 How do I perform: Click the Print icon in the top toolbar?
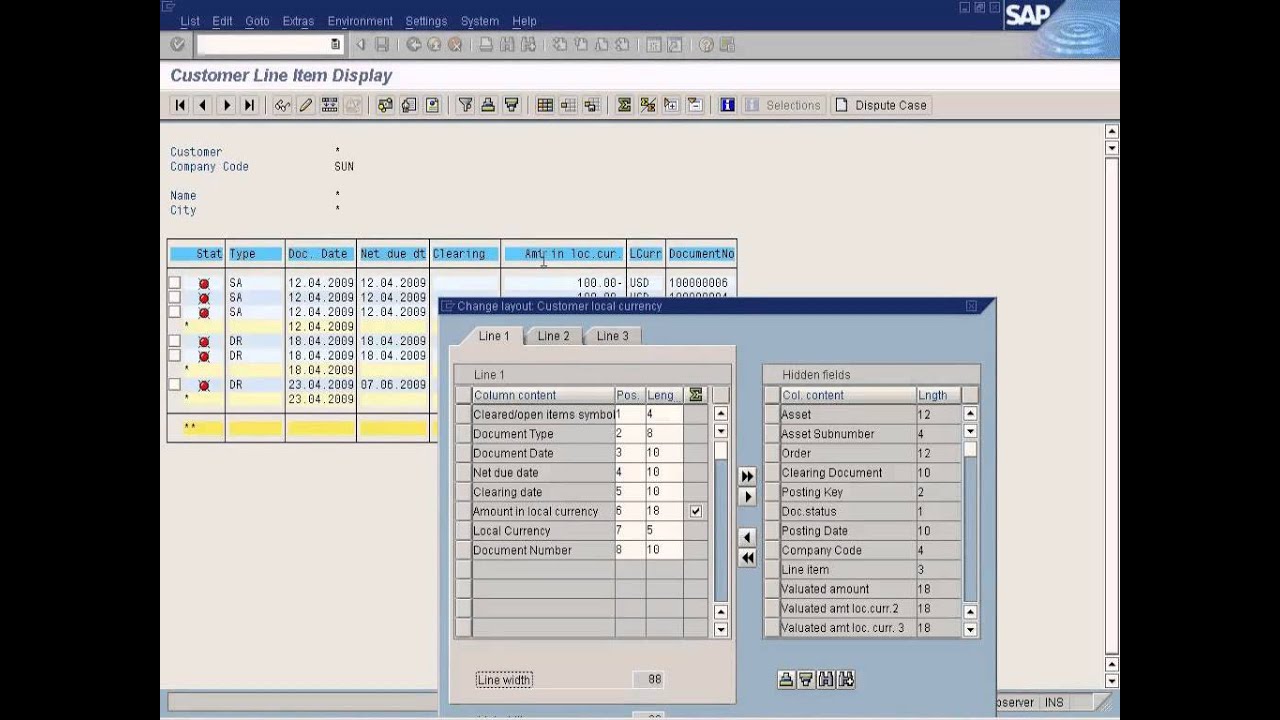click(x=486, y=45)
